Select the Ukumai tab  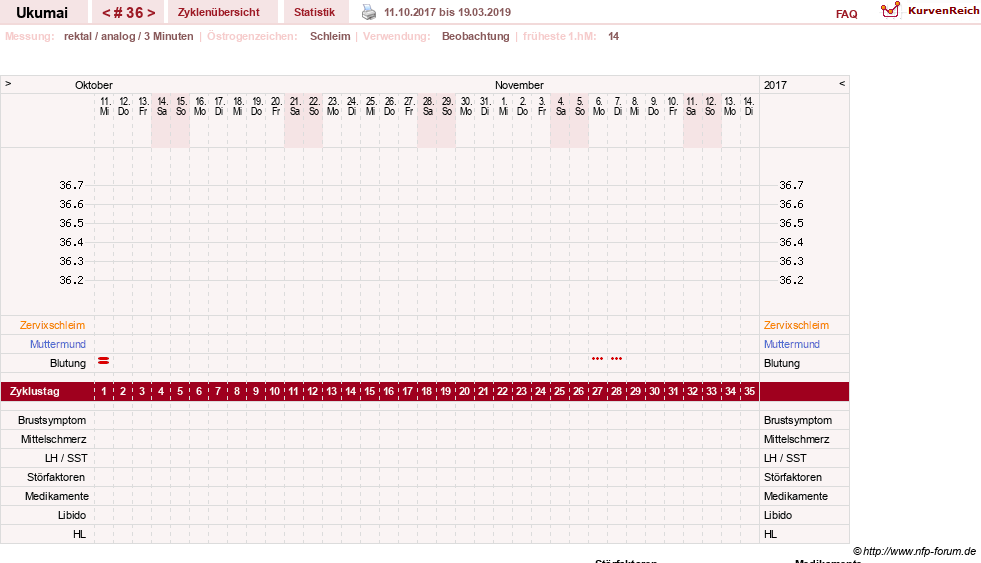tap(42, 13)
